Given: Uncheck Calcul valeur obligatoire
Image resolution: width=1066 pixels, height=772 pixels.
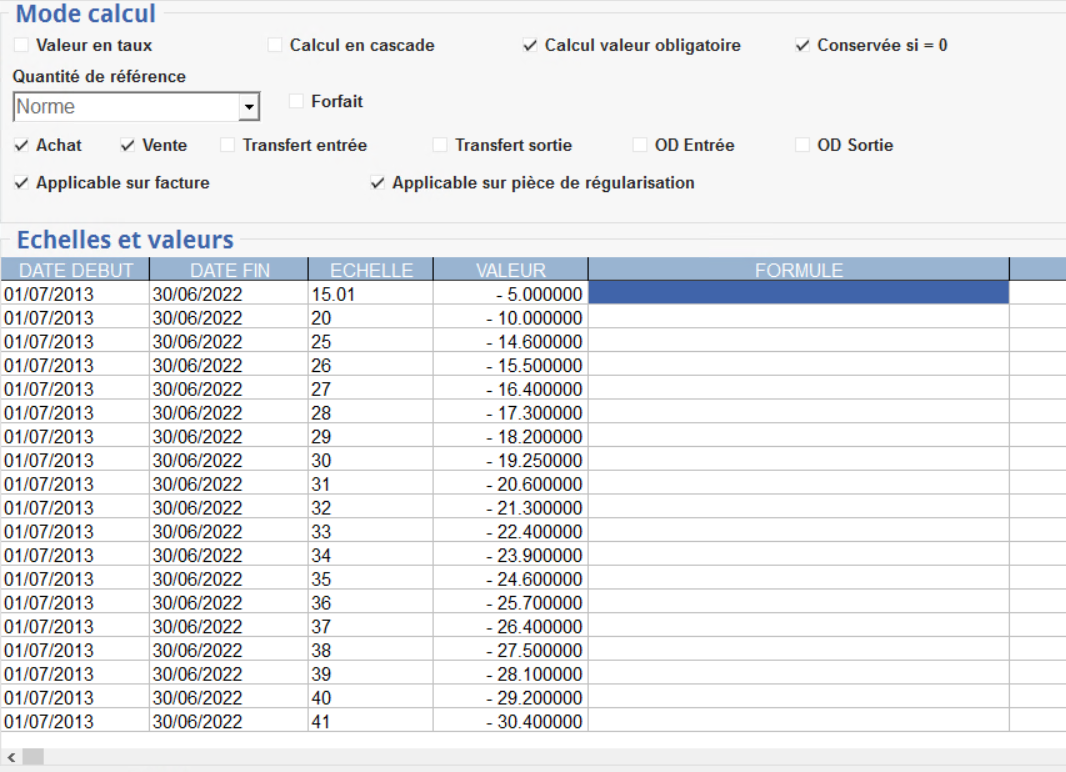Looking at the screenshot, I should point(530,45).
